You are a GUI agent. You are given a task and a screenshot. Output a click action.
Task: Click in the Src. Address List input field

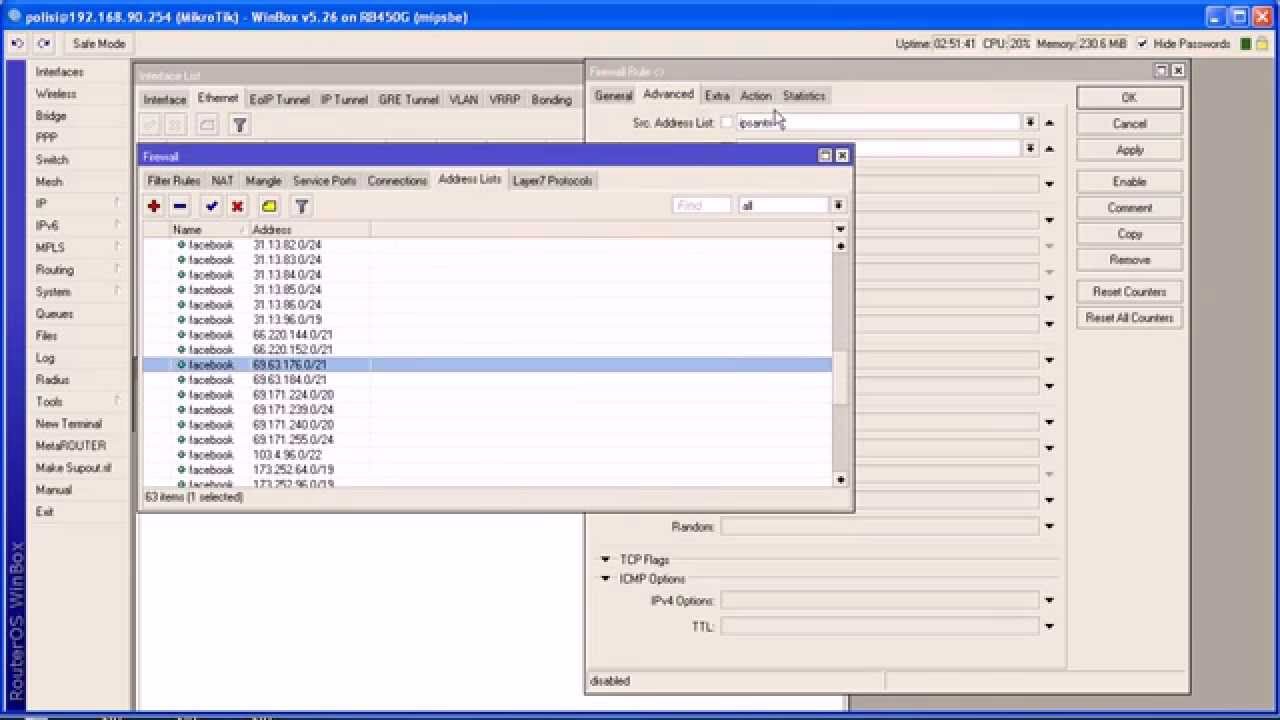coord(878,123)
